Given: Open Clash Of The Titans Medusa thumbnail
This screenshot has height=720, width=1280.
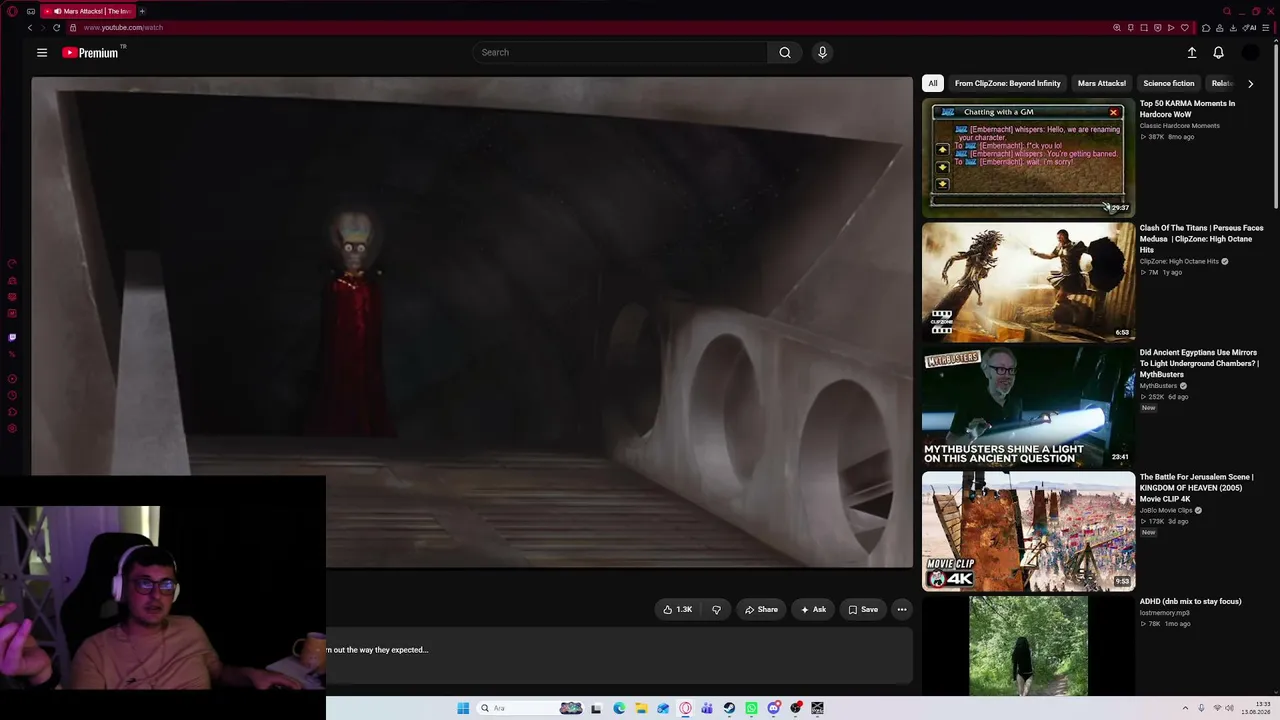Looking at the screenshot, I should [1028, 282].
